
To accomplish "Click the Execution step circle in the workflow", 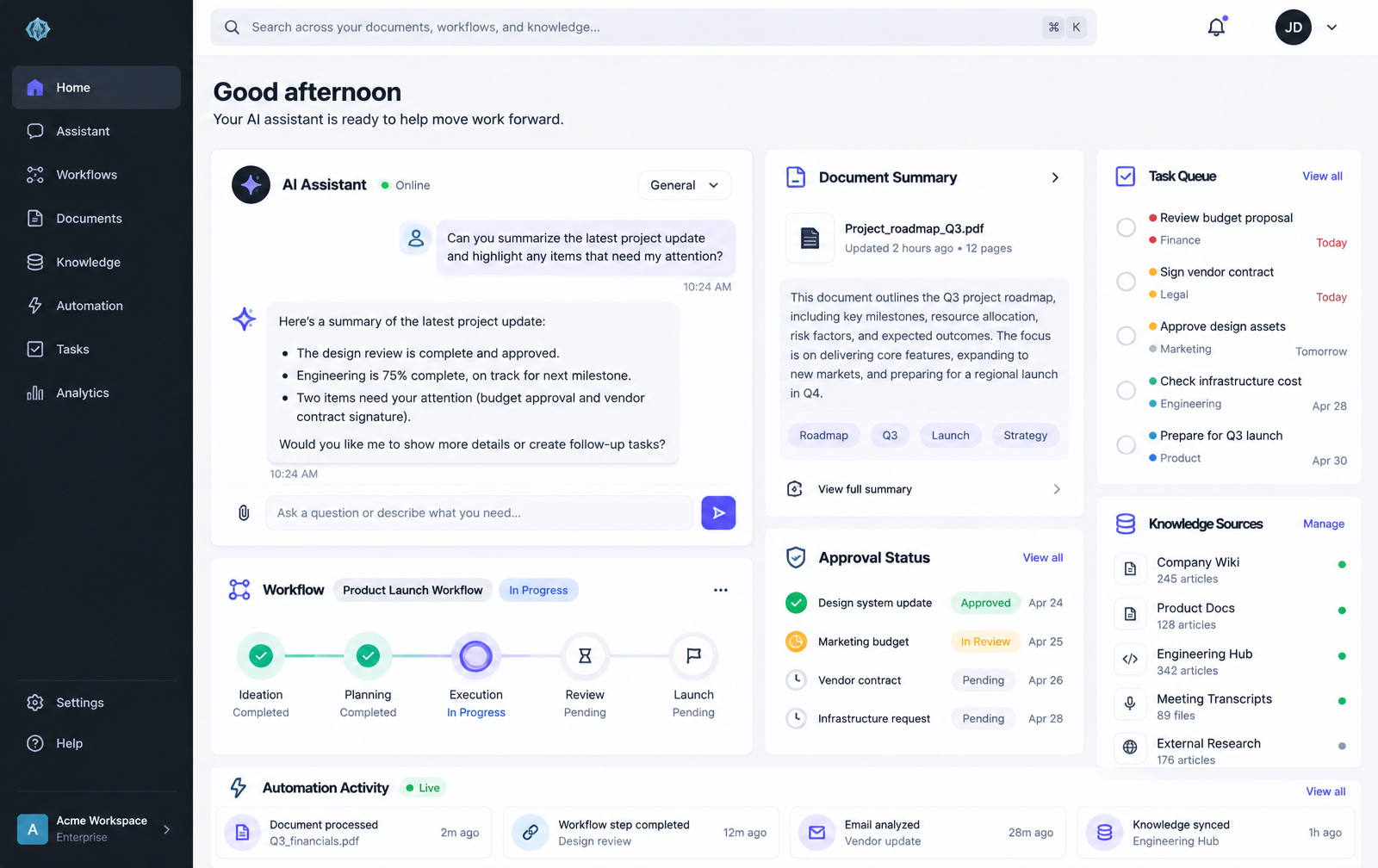I will (x=475, y=656).
